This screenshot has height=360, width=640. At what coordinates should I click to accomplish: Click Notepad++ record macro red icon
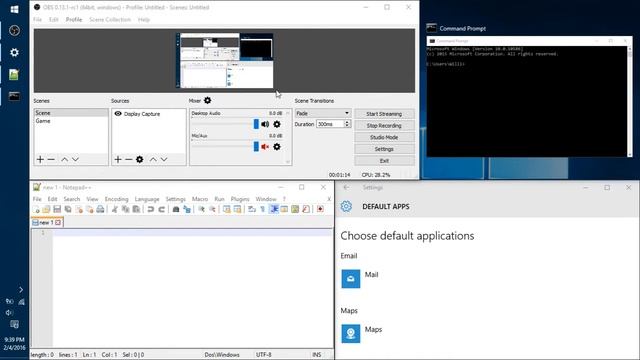pos(320,209)
